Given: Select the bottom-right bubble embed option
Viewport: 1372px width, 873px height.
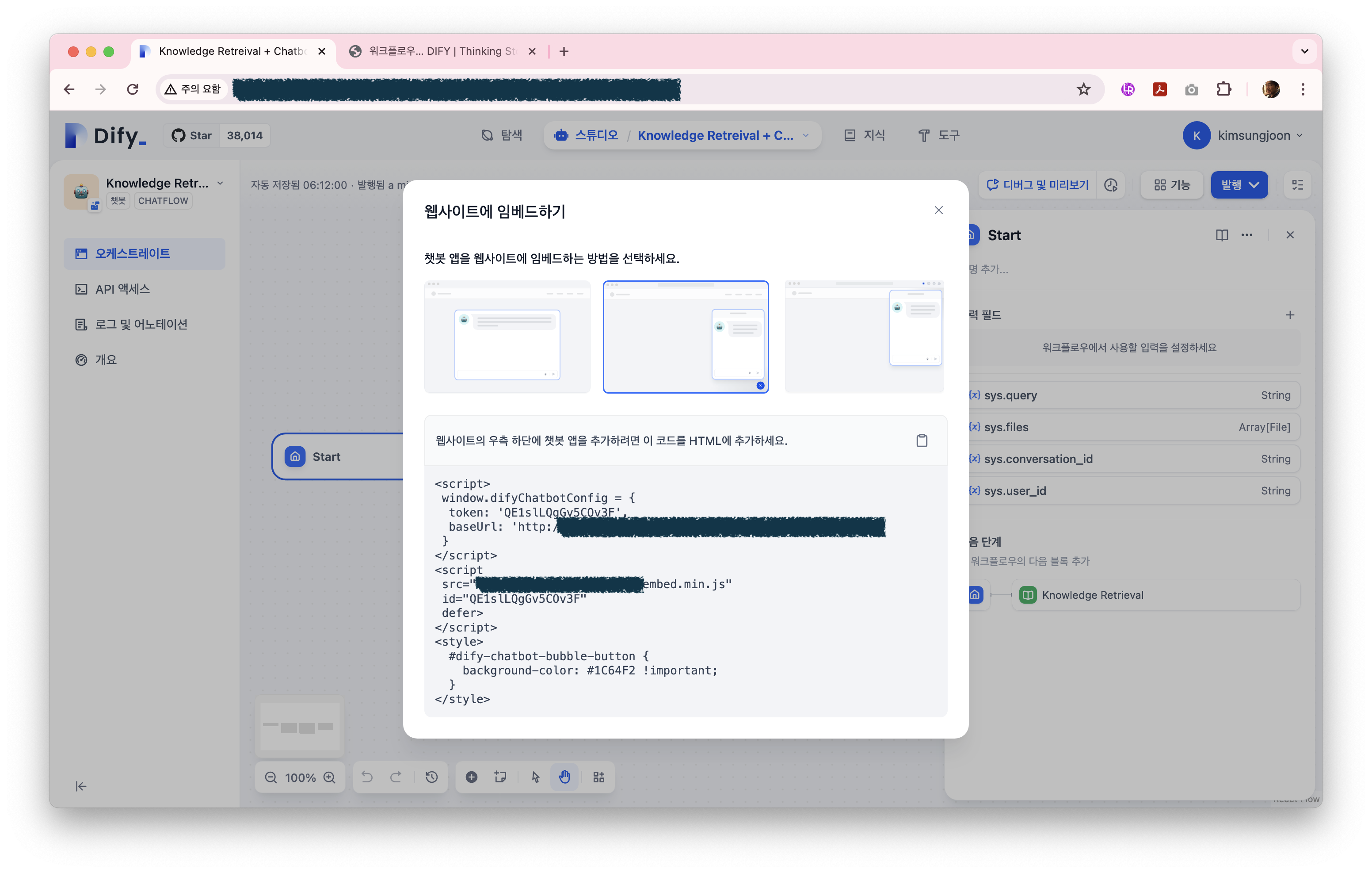Looking at the screenshot, I should pos(686,337).
